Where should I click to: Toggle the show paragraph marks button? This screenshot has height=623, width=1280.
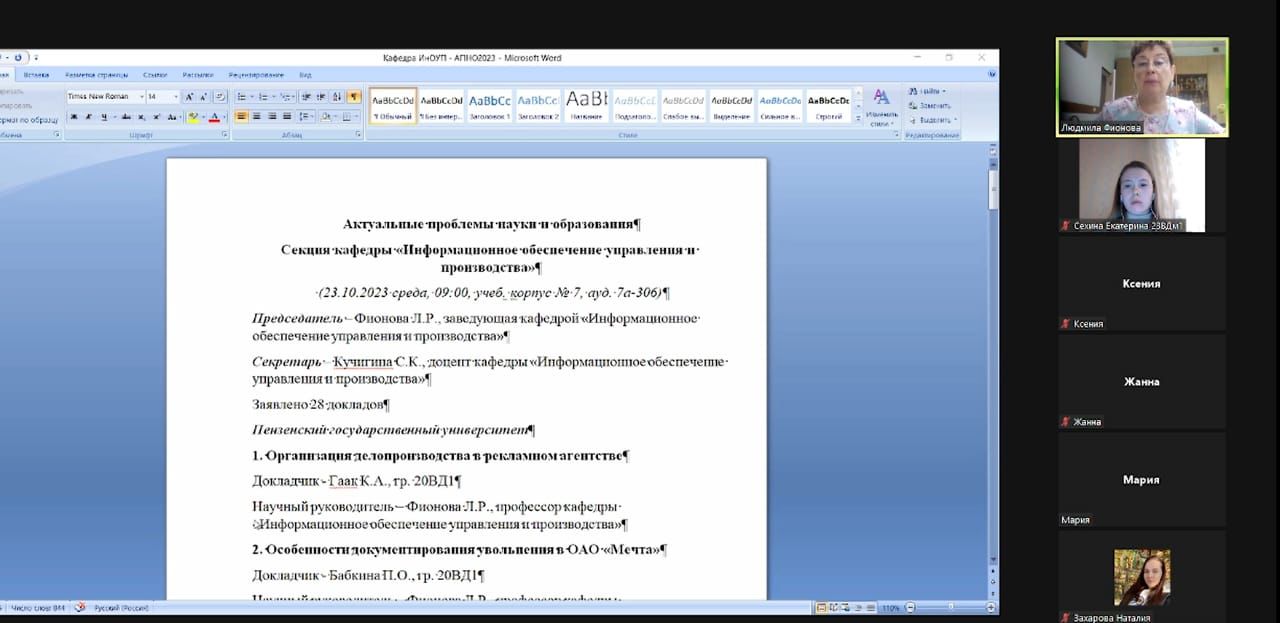[353, 97]
